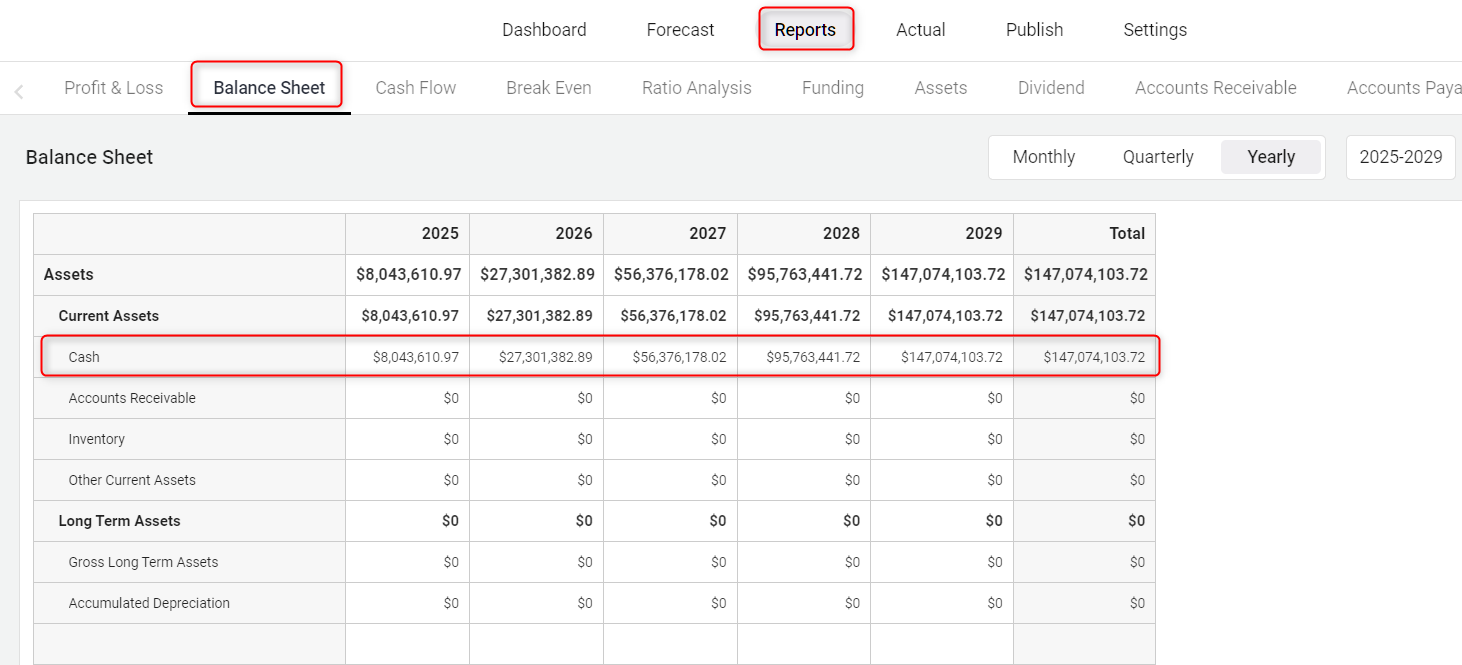
Task: Select the Current Assets row label
Action: [x=109, y=315]
